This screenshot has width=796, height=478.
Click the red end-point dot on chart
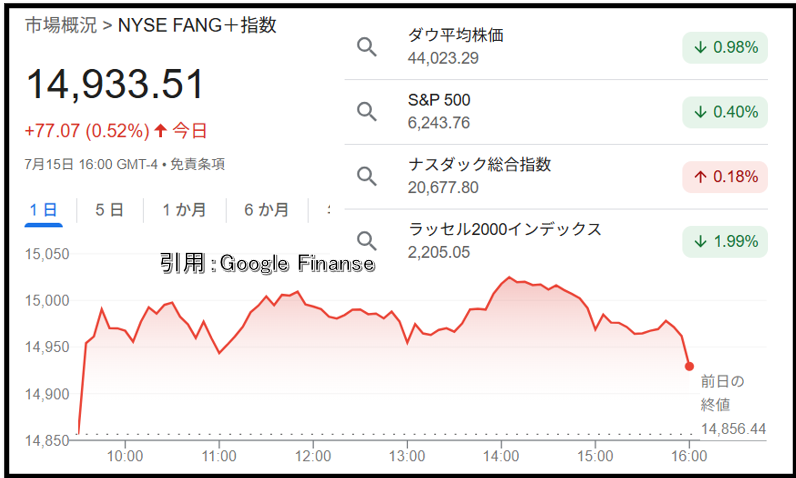coord(689,366)
